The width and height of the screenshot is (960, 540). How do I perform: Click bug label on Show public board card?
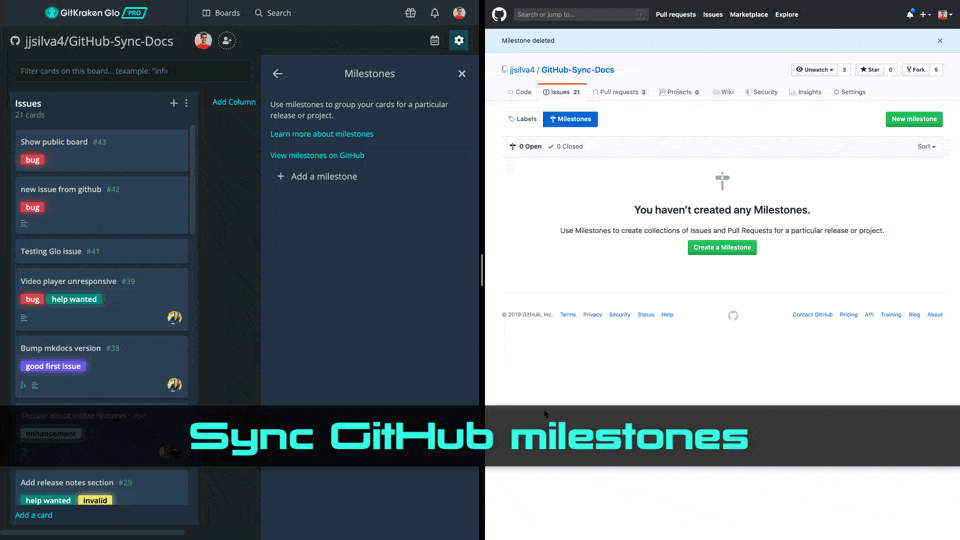pyautogui.click(x=32, y=160)
